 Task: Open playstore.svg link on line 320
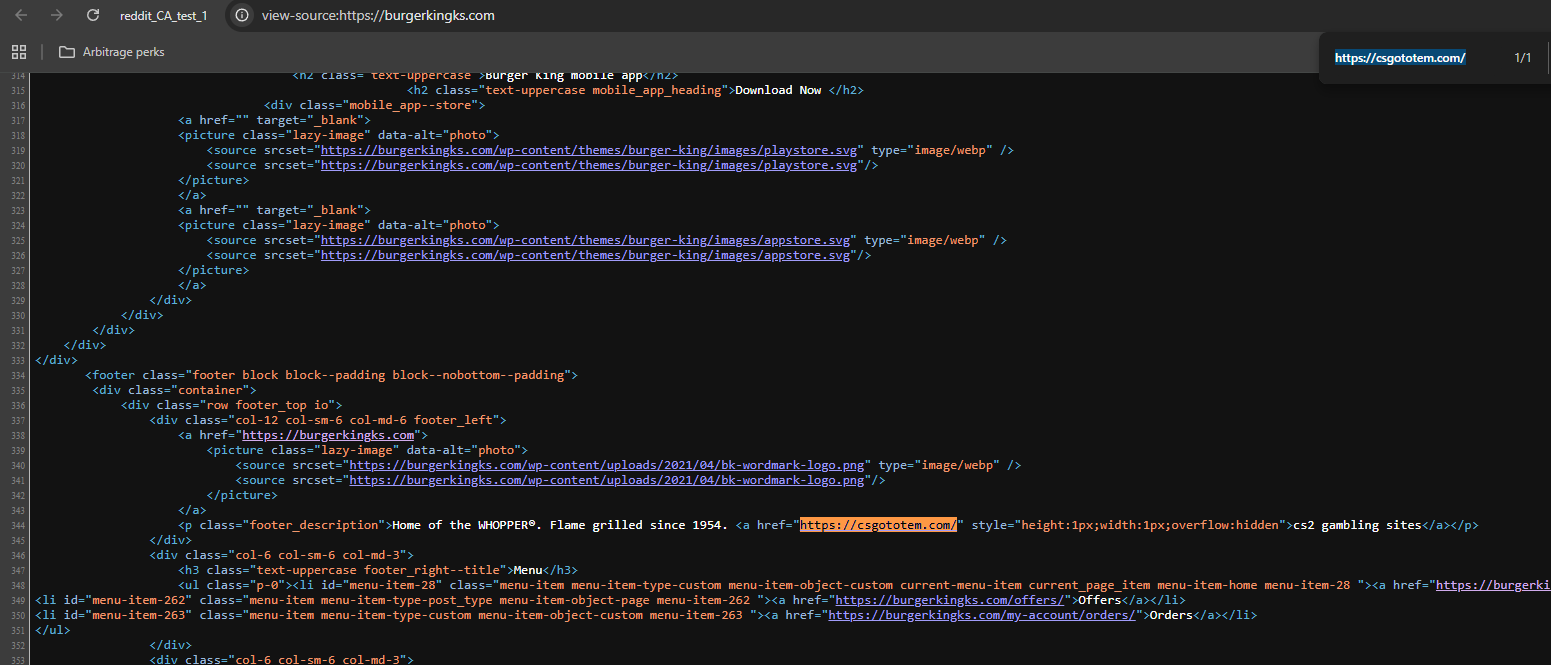(x=591, y=165)
